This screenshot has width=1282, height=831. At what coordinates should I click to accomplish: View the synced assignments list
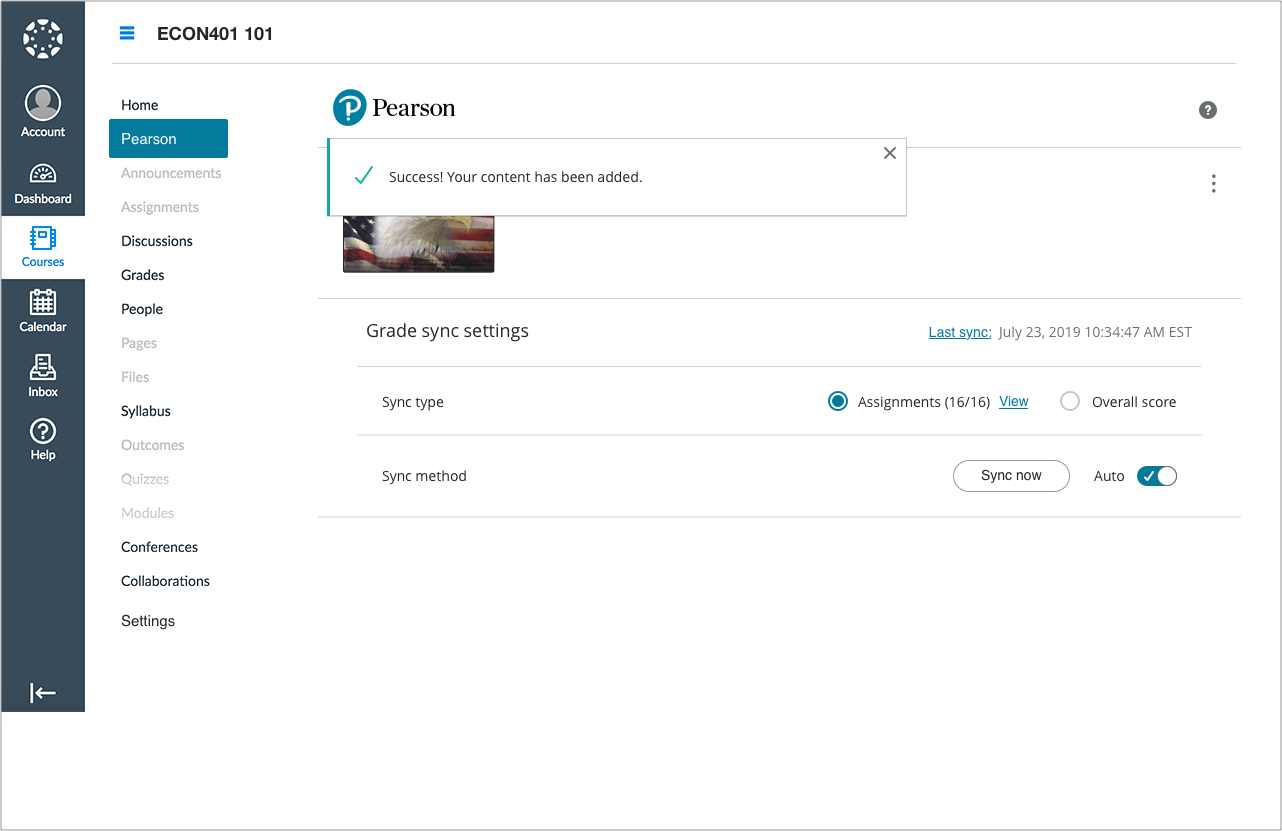[1014, 401]
